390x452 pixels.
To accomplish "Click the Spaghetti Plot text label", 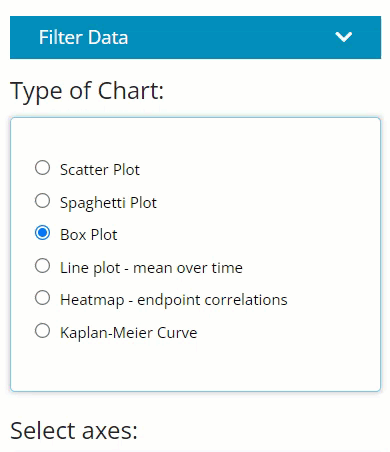I will click(x=108, y=203).
